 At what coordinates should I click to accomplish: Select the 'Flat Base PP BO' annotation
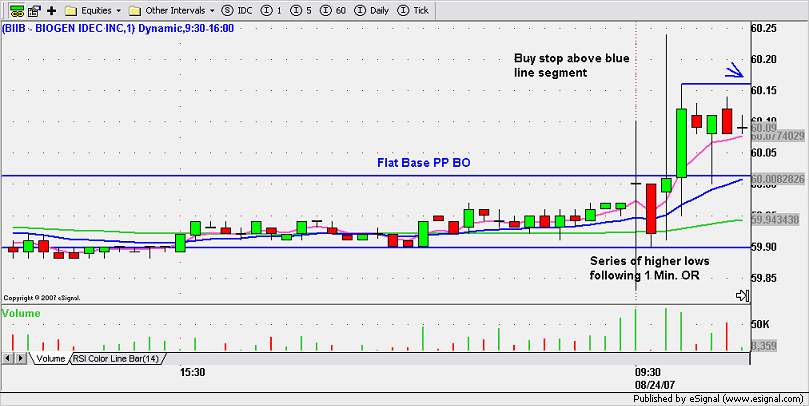click(424, 163)
